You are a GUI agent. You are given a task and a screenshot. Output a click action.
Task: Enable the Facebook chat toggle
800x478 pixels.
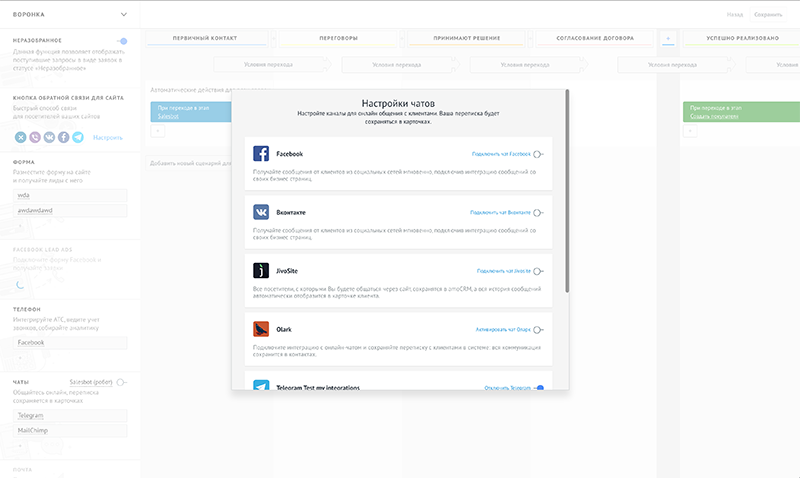538,154
